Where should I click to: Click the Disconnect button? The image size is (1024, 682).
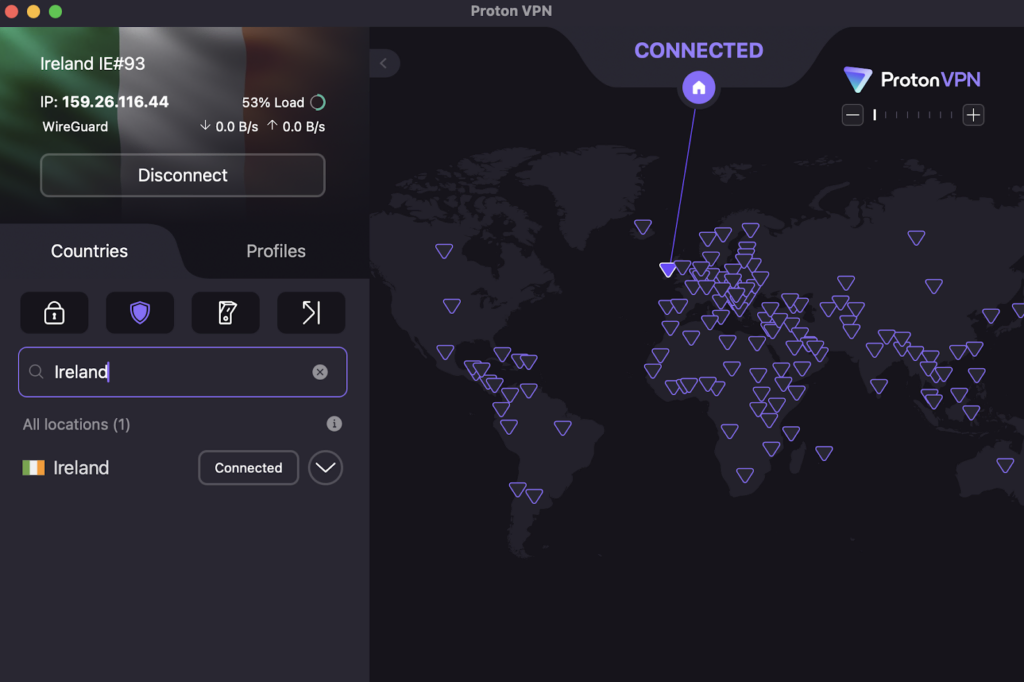(x=183, y=175)
